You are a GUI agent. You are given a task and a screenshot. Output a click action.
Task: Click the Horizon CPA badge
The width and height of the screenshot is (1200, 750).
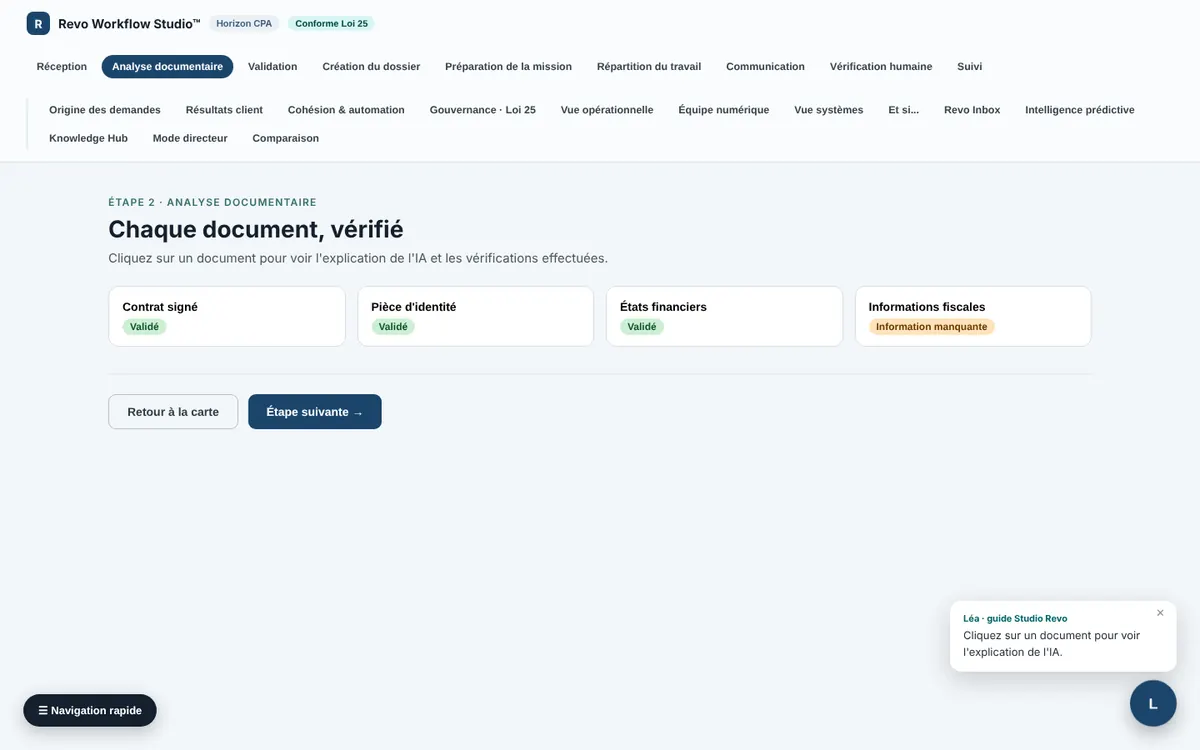point(244,23)
